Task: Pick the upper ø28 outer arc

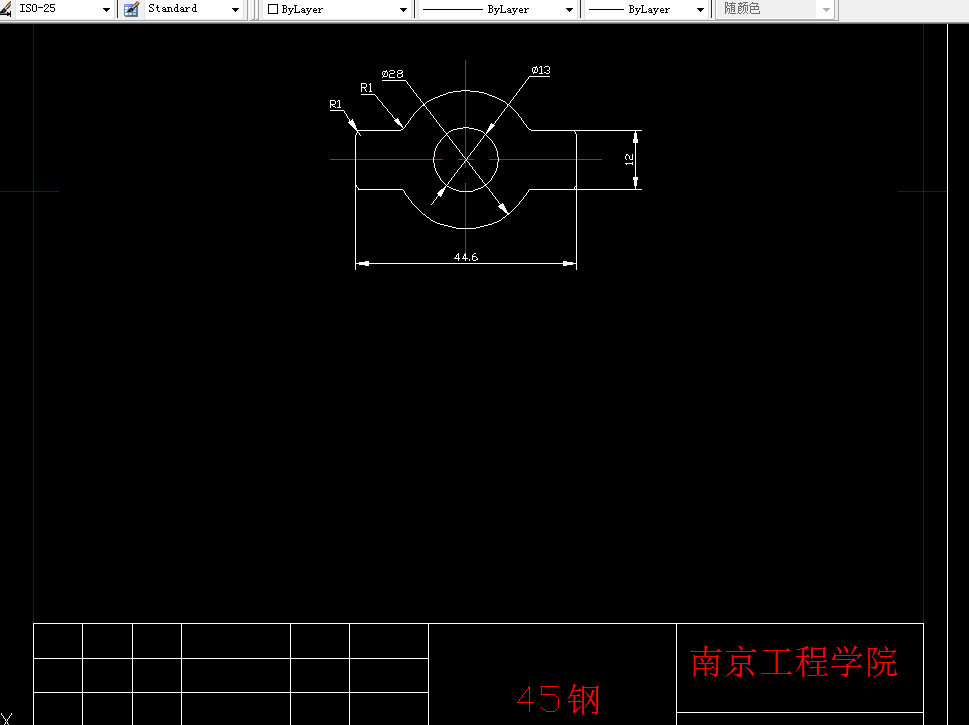Action: click(465, 91)
